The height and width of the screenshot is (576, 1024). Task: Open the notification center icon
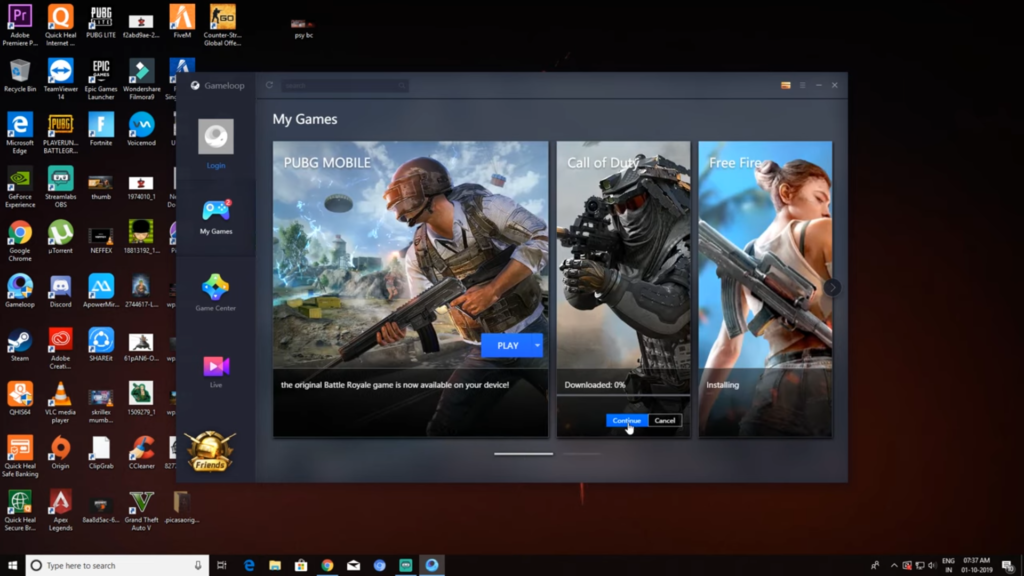(1008, 566)
